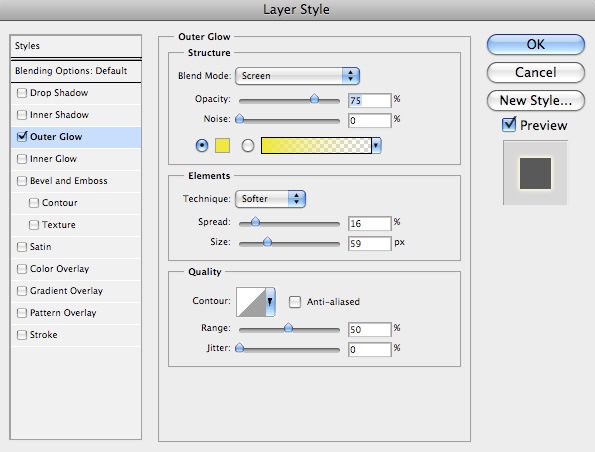Select the solid color radio button
Screen dimensions: 595x452
pos(202,146)
